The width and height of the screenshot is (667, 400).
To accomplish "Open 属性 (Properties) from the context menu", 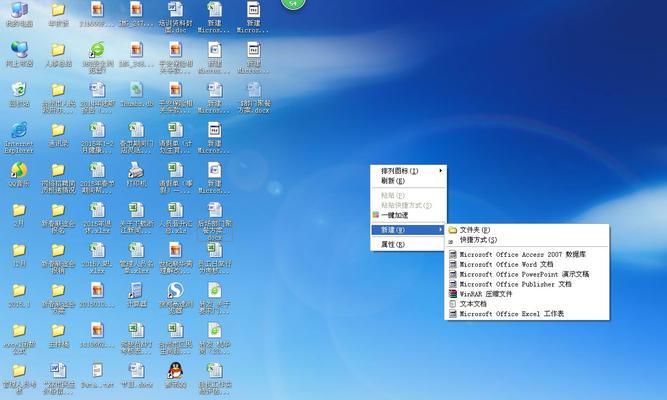I will [x=408, y=244].
